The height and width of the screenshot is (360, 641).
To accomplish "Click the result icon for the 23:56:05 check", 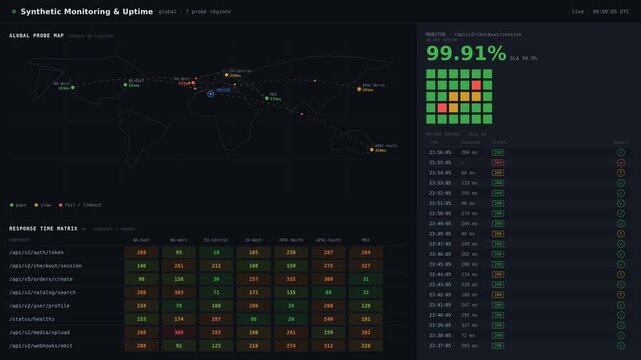I will point(621,152).
